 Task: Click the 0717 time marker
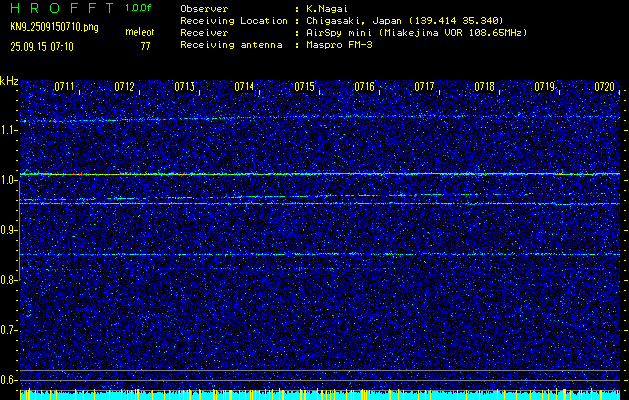(424, 86)
